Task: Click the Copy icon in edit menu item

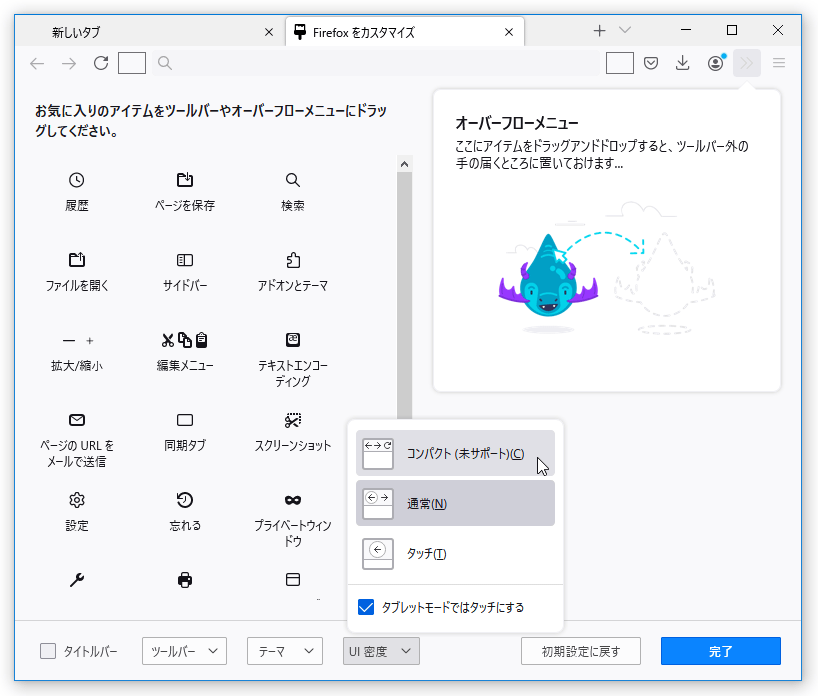Action: click(185, 340)
